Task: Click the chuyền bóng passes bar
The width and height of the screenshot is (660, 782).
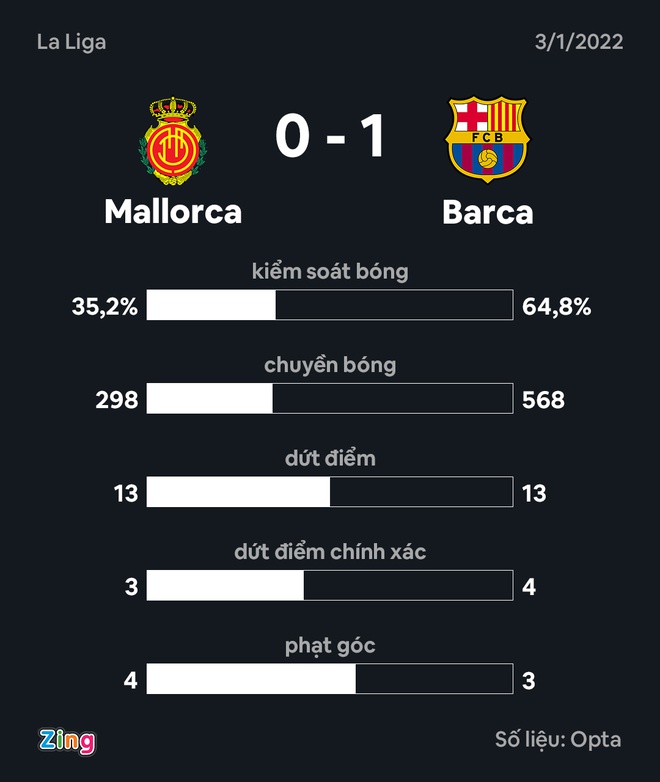Action: [330, 398]
